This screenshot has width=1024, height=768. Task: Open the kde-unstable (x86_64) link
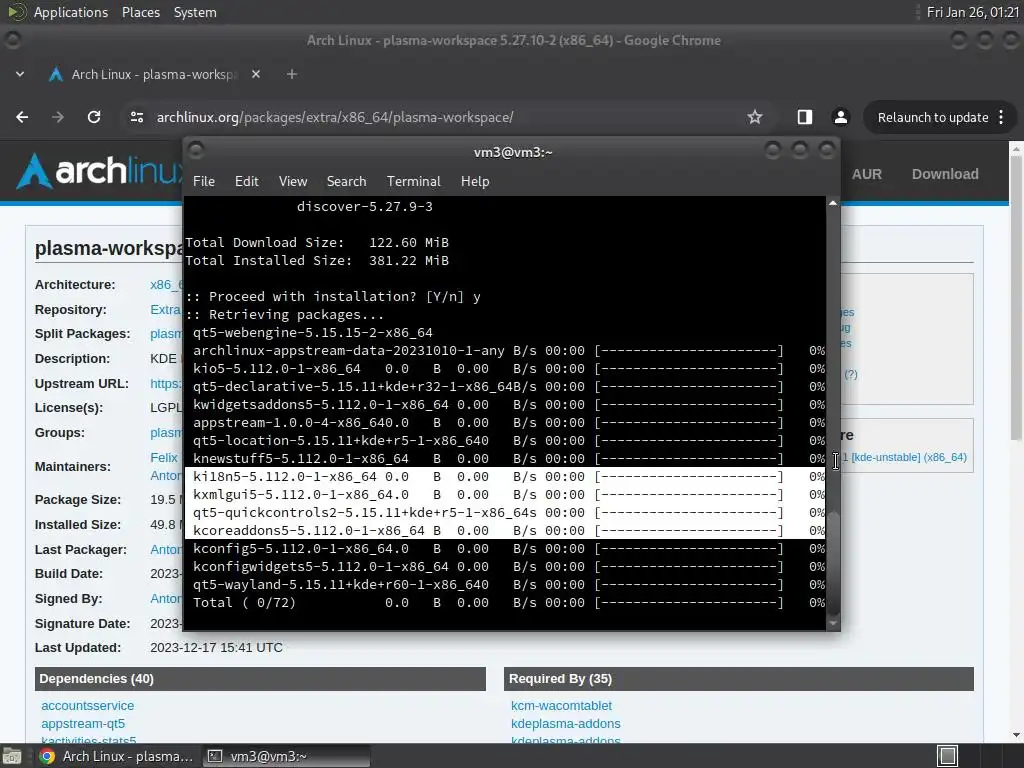pos(908,457)
